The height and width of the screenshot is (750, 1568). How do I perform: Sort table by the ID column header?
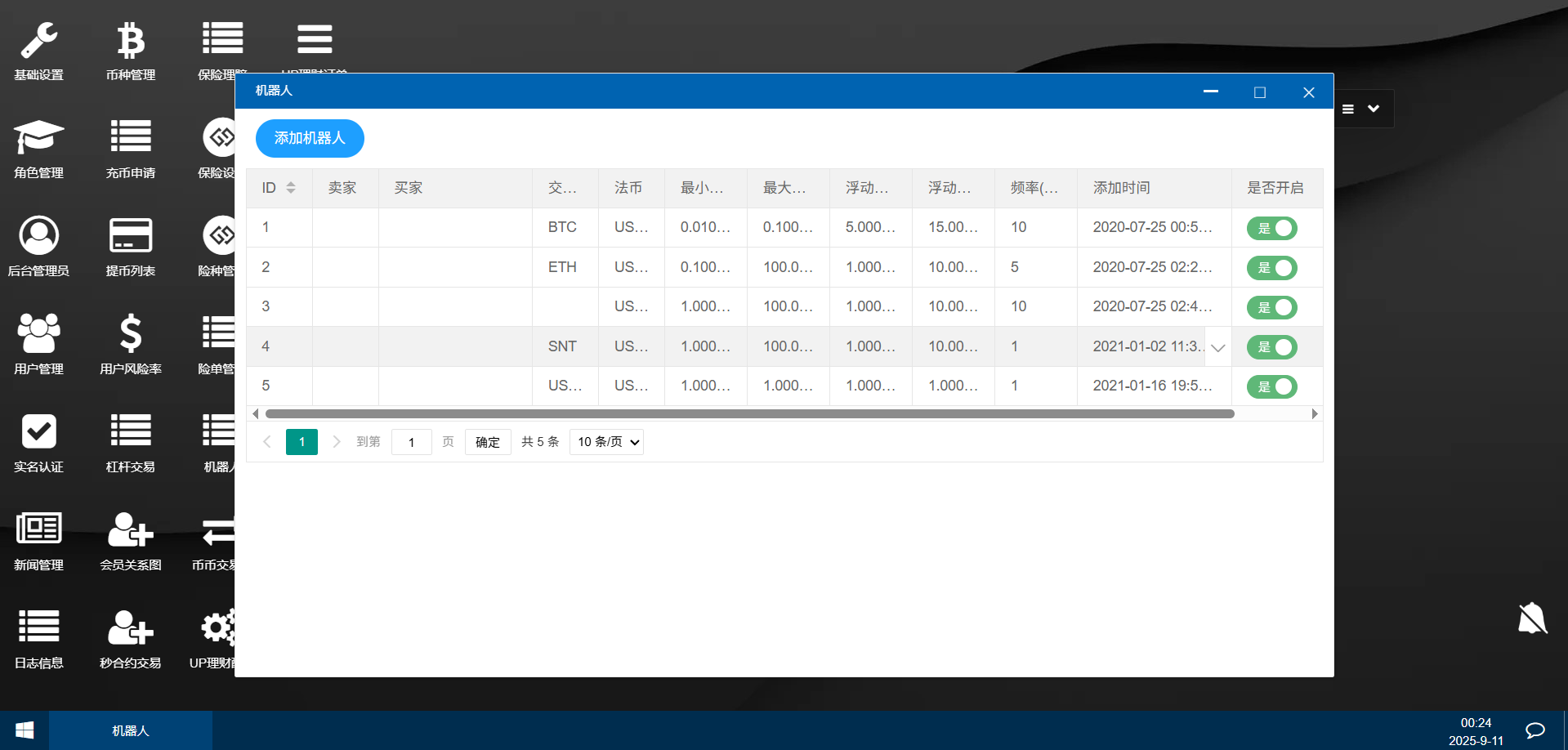[279, 188]
